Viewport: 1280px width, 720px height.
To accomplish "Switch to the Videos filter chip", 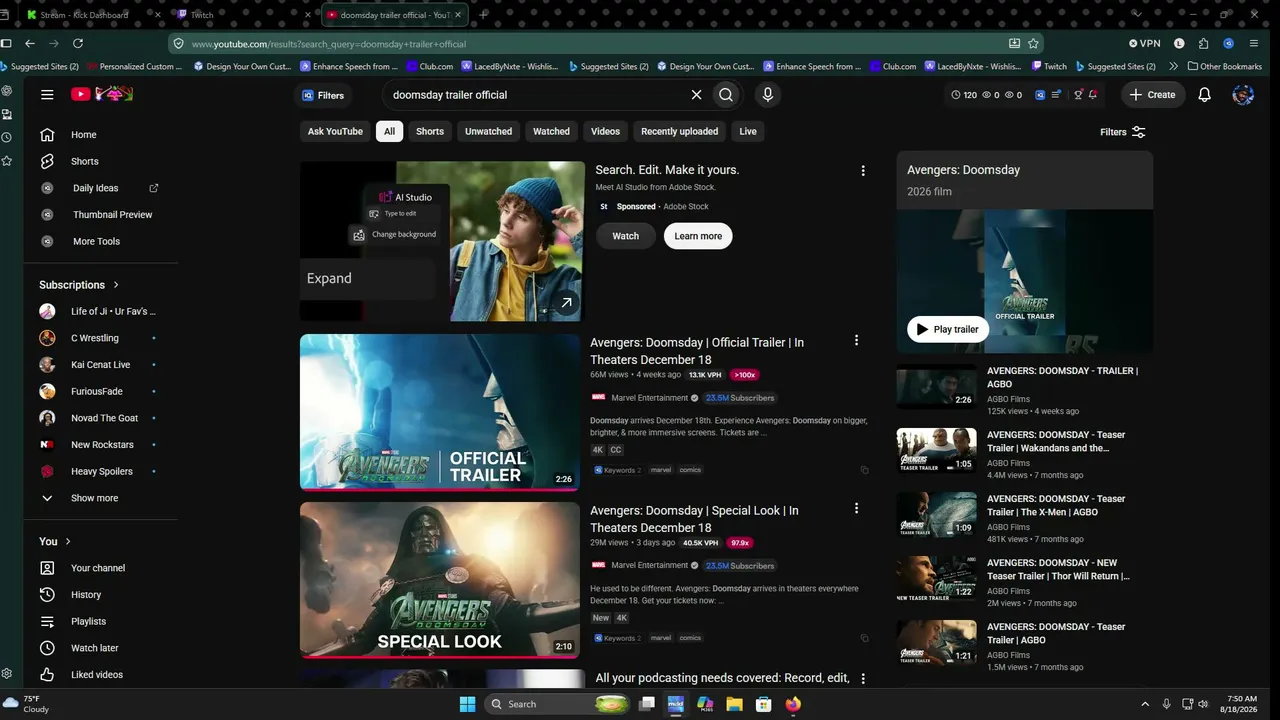I will point(605,131).
